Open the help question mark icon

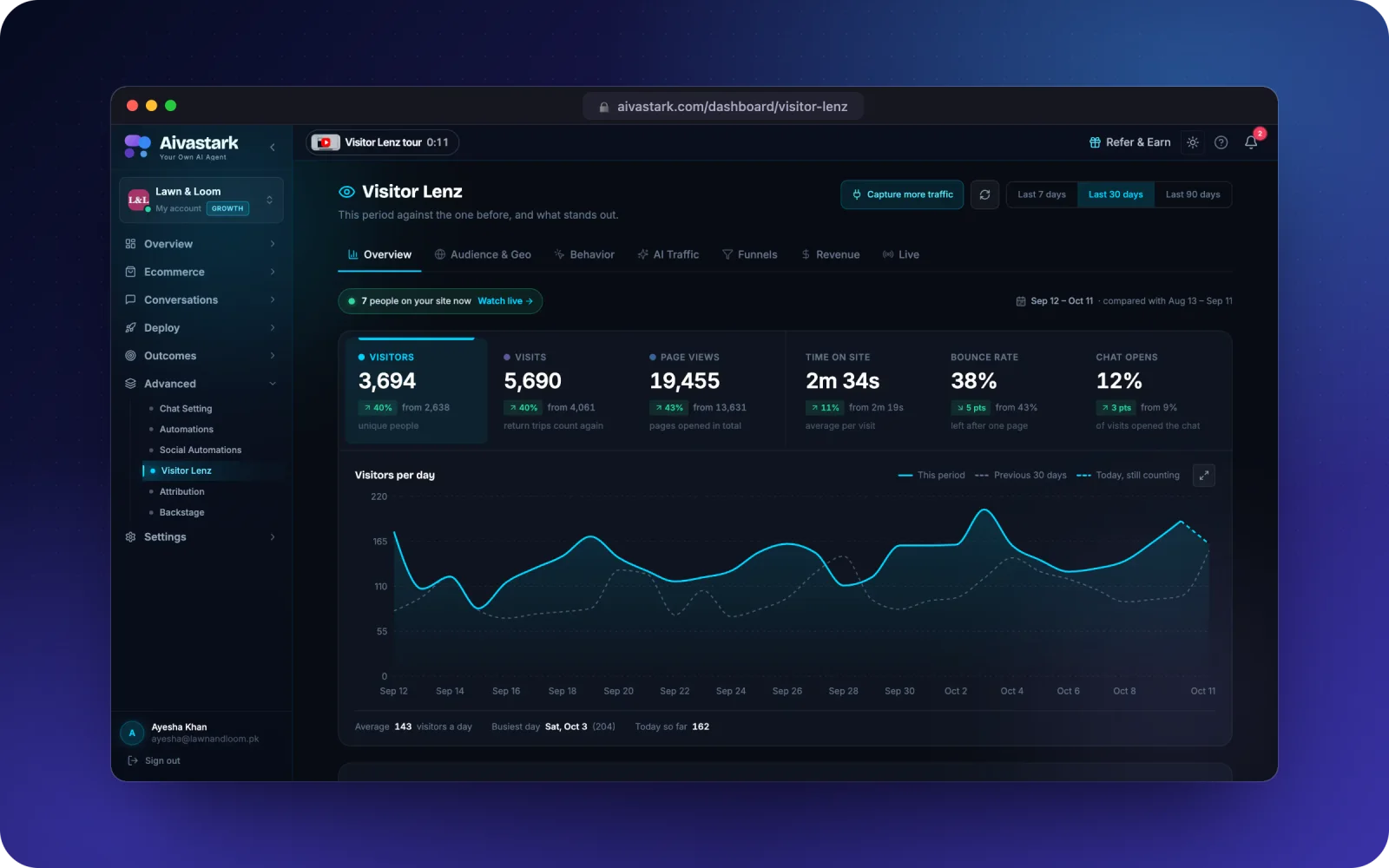[x=1221, y=142]
